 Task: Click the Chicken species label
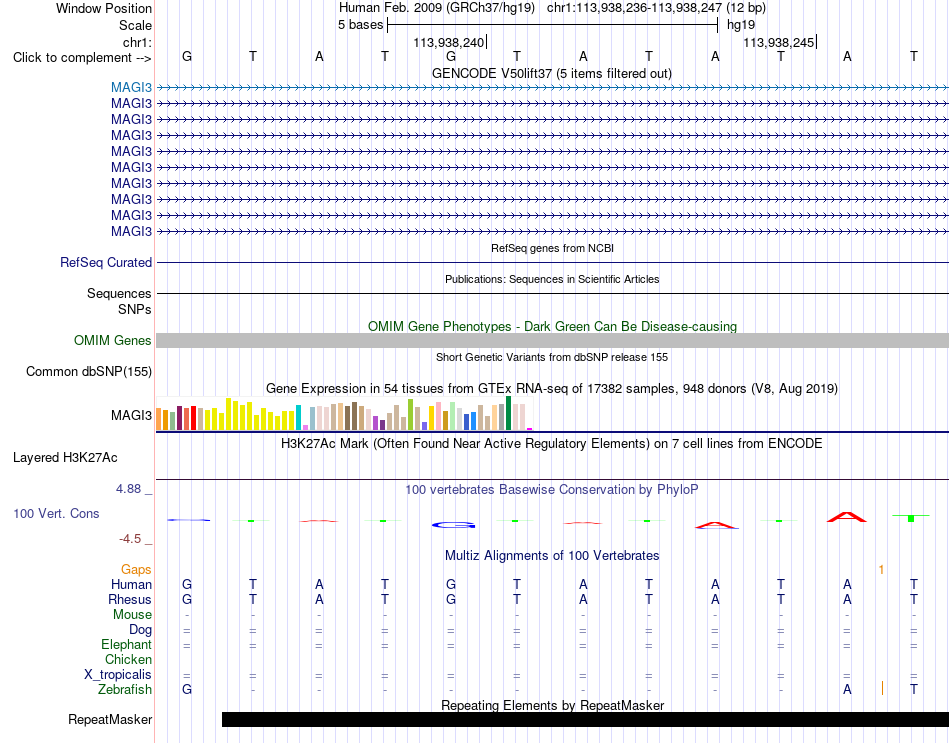[128, 659]
